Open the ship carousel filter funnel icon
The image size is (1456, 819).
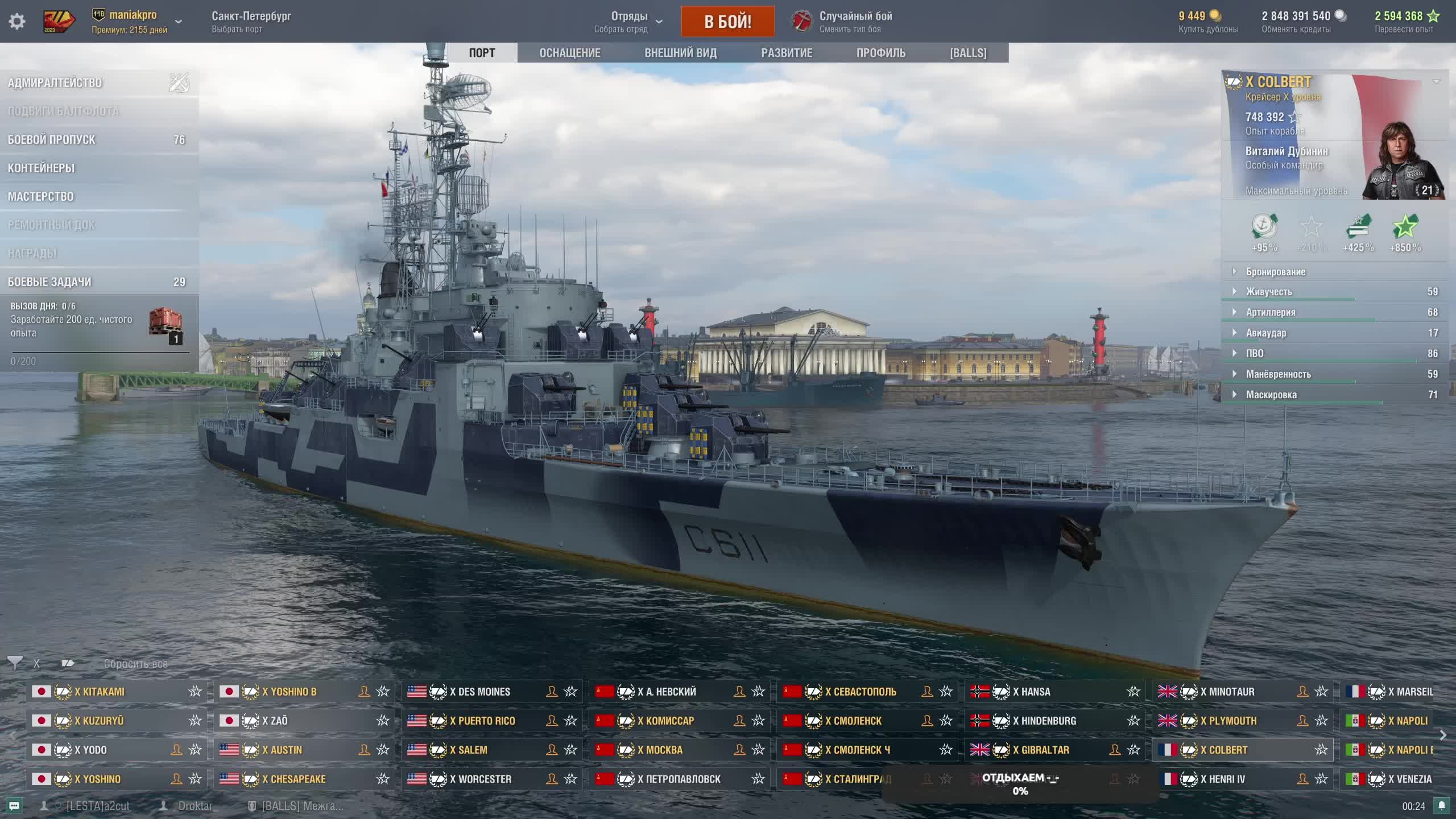[15, 663]
